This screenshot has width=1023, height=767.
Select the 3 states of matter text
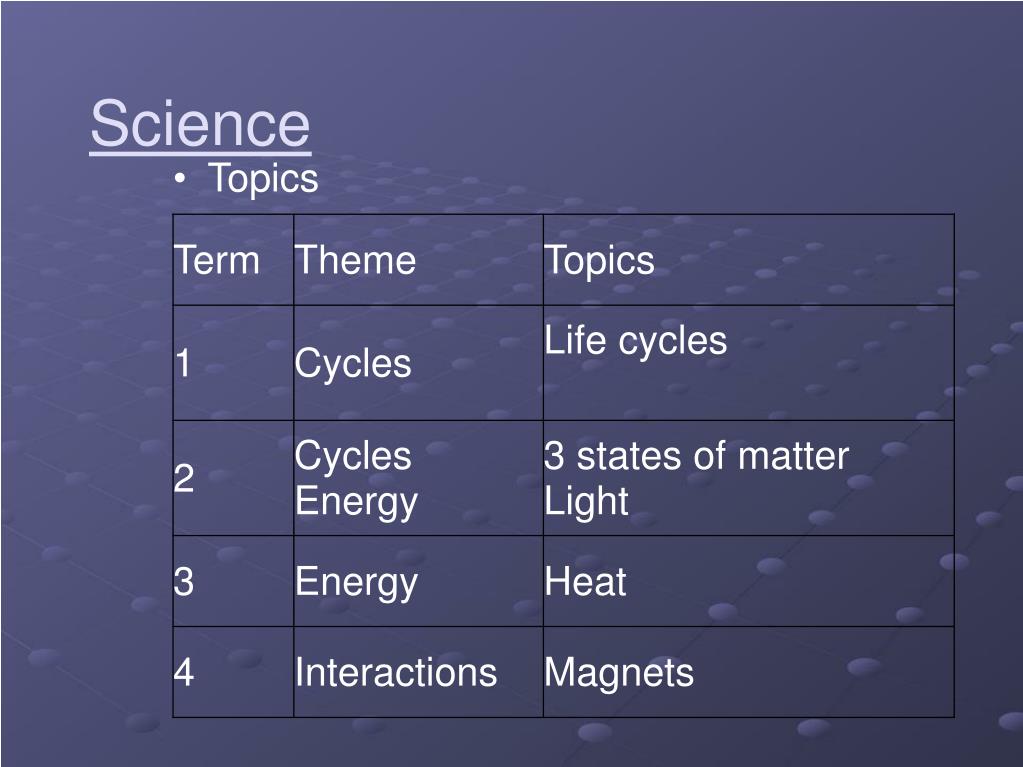[x=697, y=455]
